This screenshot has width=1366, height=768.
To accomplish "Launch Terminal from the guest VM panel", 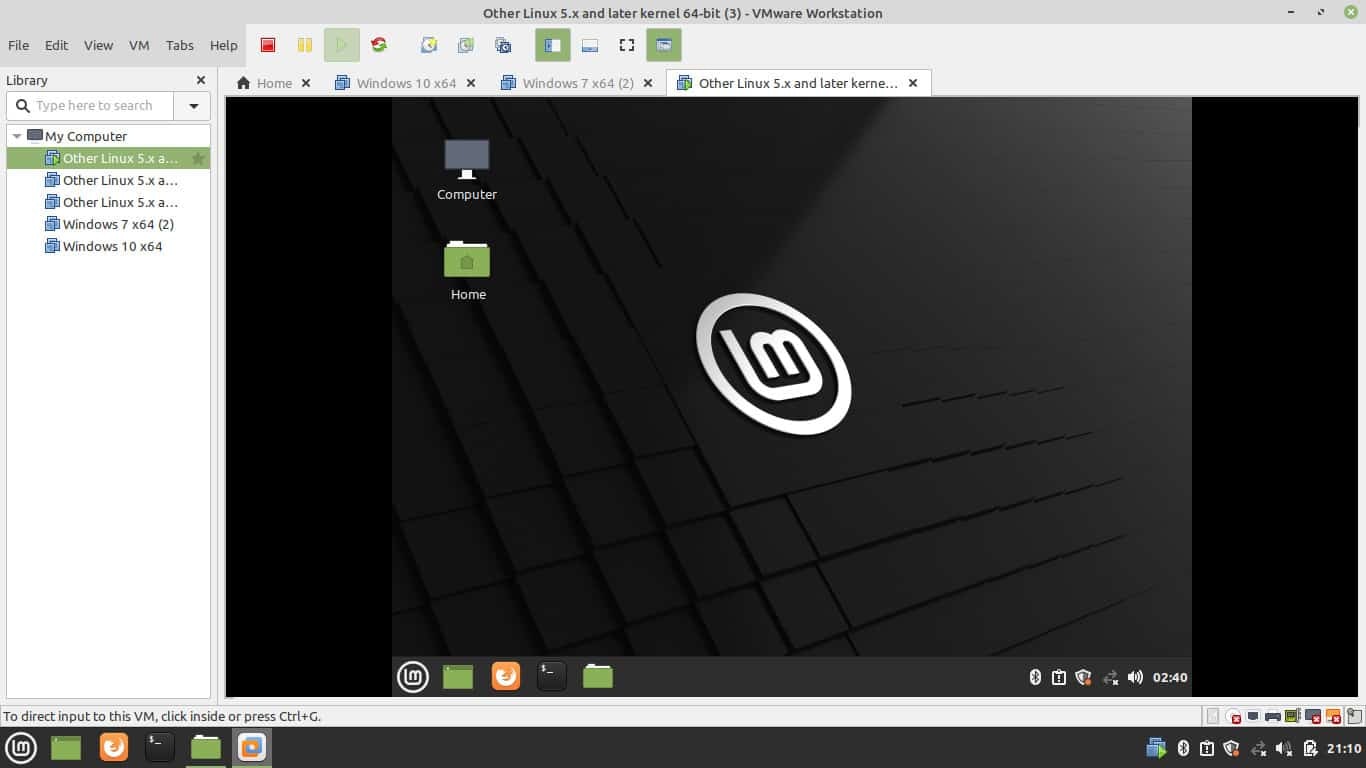I will tap(552, 677).
